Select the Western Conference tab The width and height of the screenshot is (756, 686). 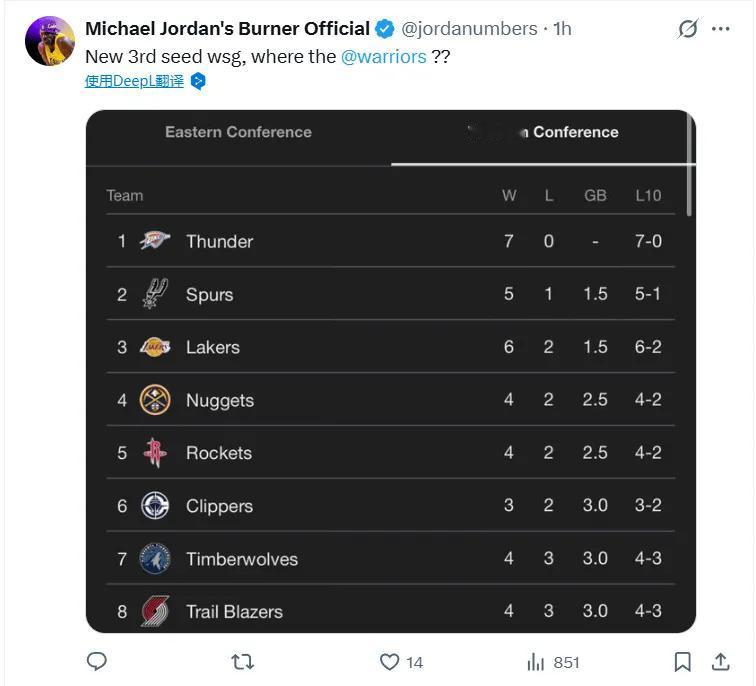(x=543, y=132)
